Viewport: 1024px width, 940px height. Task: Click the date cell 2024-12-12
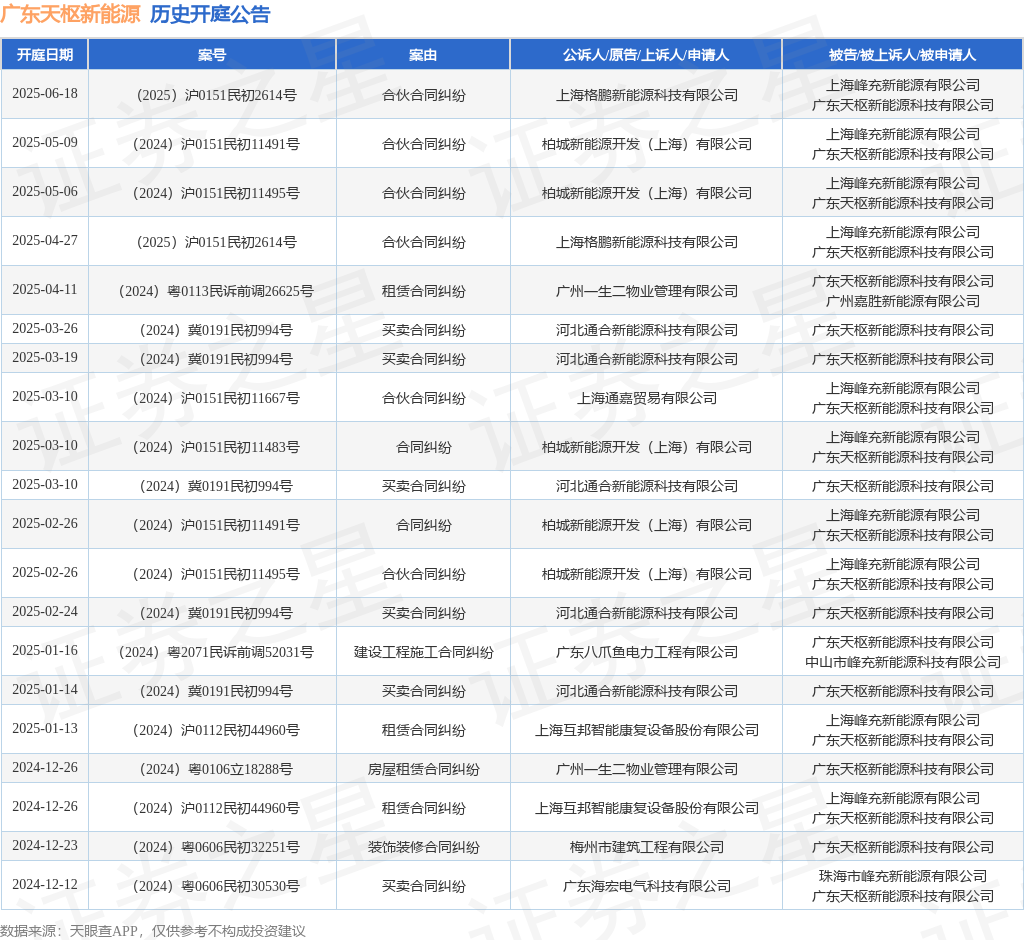point(44,884)
